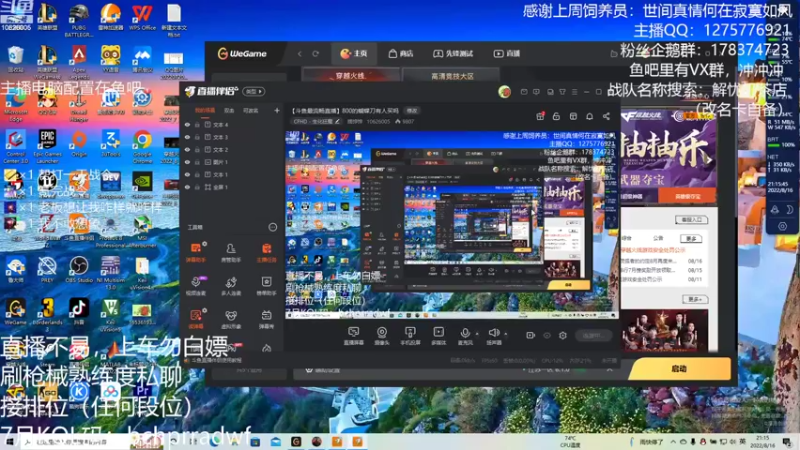This screenshot has width=800, height=450.
Task: Toggle visibility eye of the 全屏 1 layer
Action: pos(187,187)
